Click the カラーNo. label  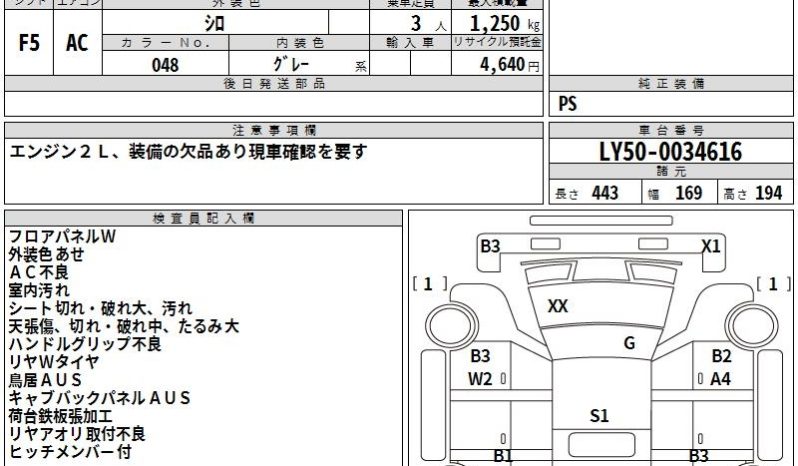pyautogui.click(x=166, y=43)
